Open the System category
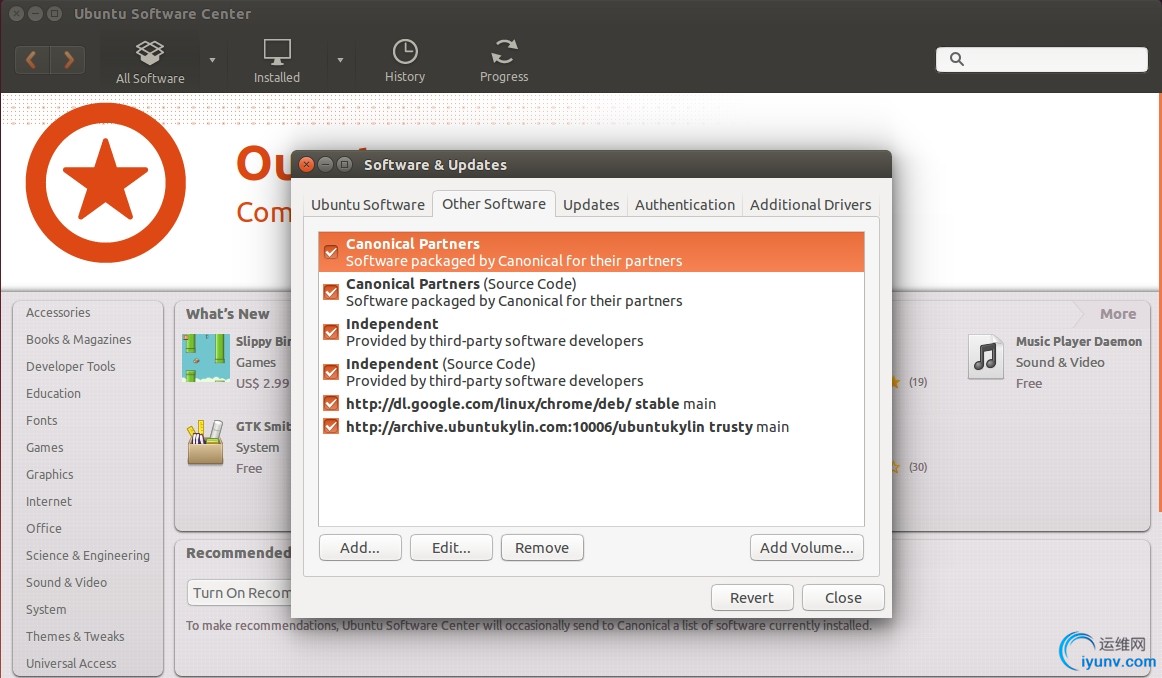 pos(46,610)
